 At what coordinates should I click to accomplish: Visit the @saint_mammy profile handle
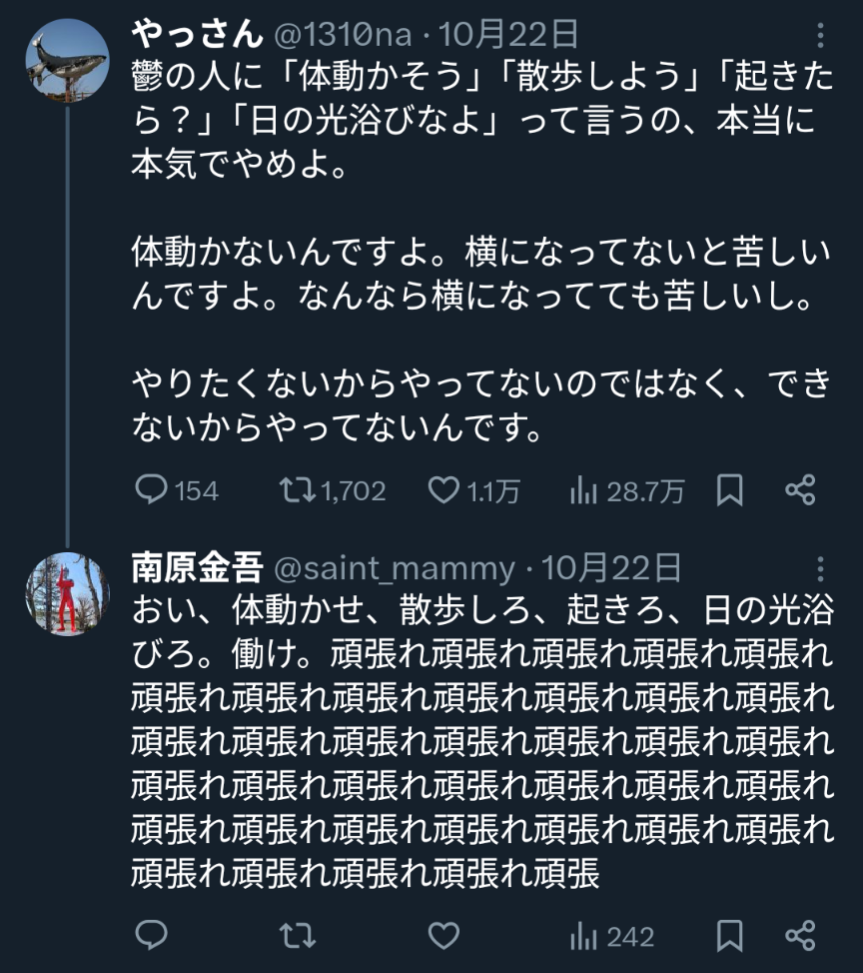[394, 569]
